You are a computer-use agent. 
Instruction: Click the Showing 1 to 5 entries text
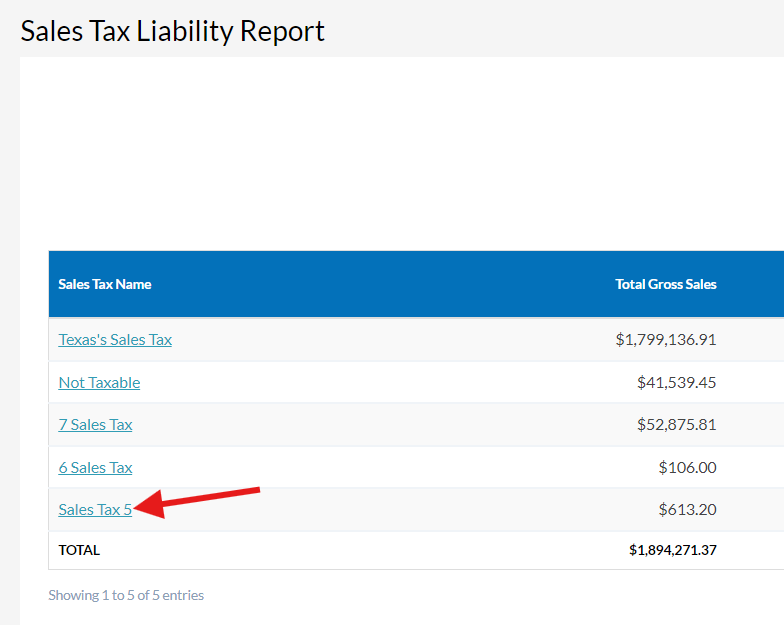(x=126, y=595)
